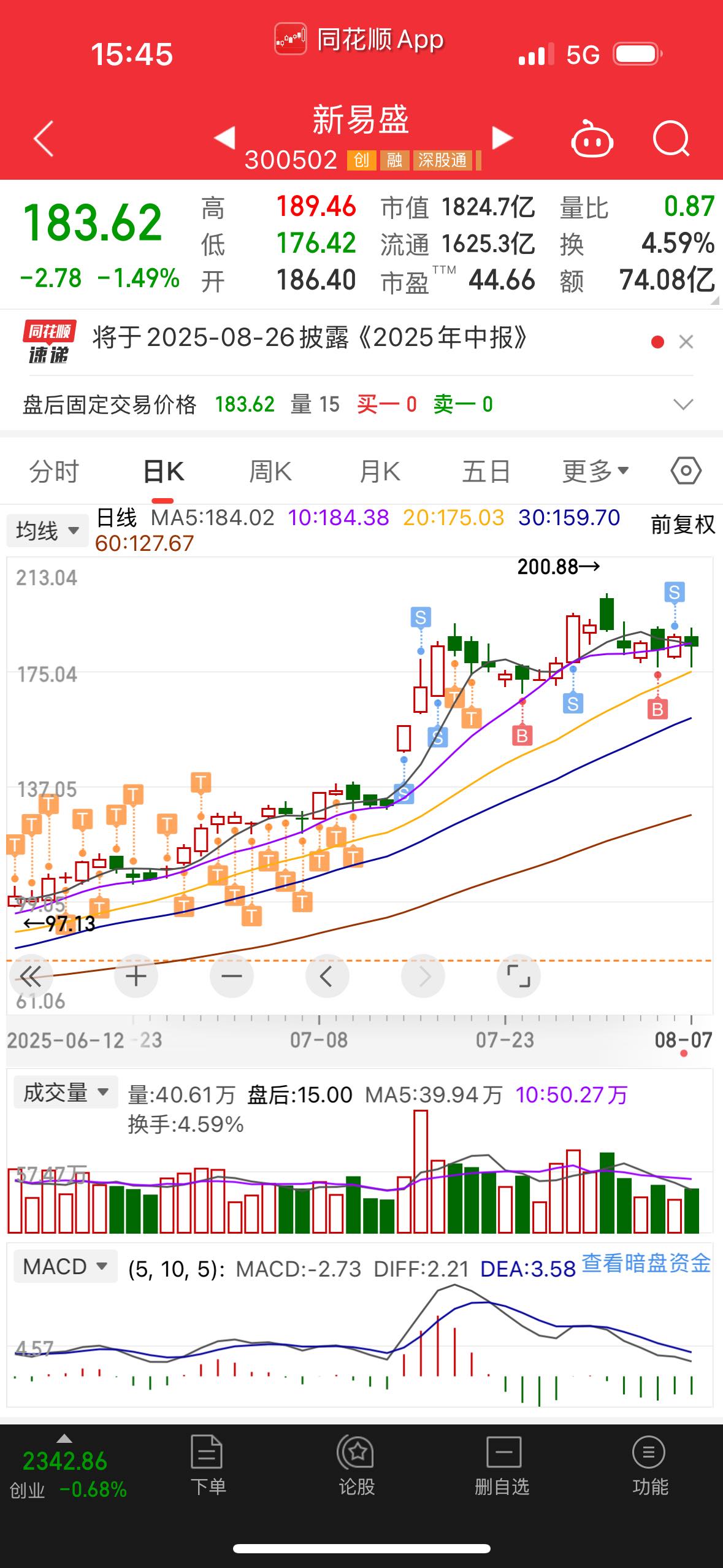Open the 成交量 indicator dropdown
Image resolution: width=723 pixels, height=1568 pixels.
point(66,1093)
